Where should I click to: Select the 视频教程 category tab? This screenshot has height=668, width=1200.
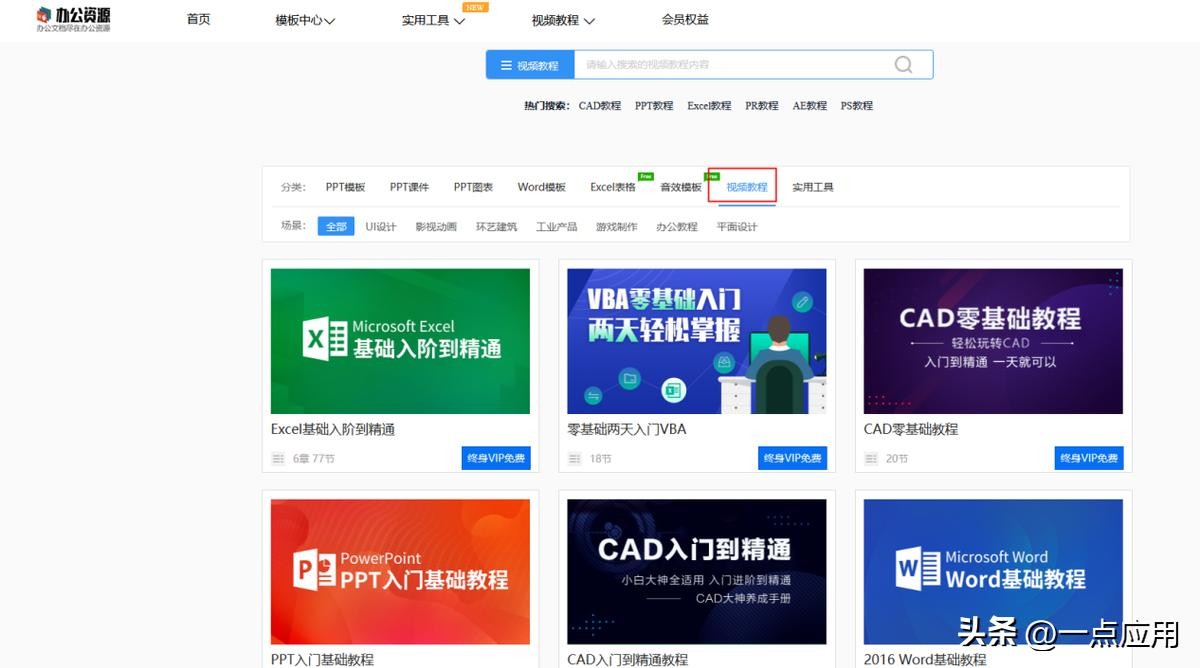(746, 187)
